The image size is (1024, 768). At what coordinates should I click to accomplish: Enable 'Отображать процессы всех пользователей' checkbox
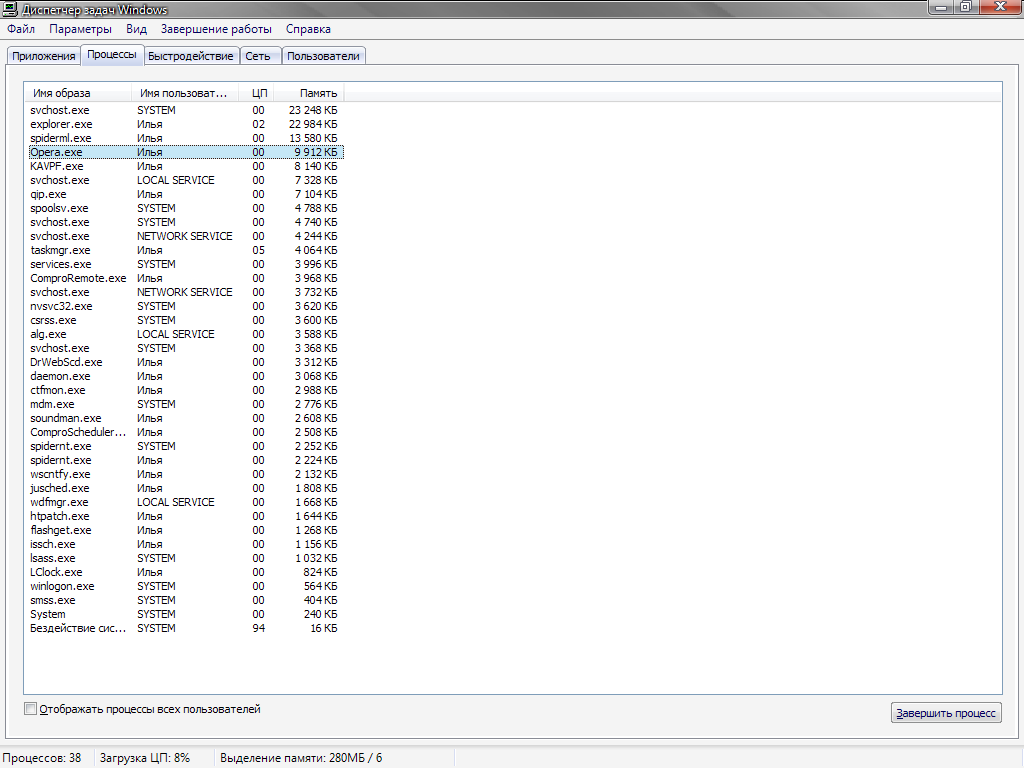(x=31, y=709)
